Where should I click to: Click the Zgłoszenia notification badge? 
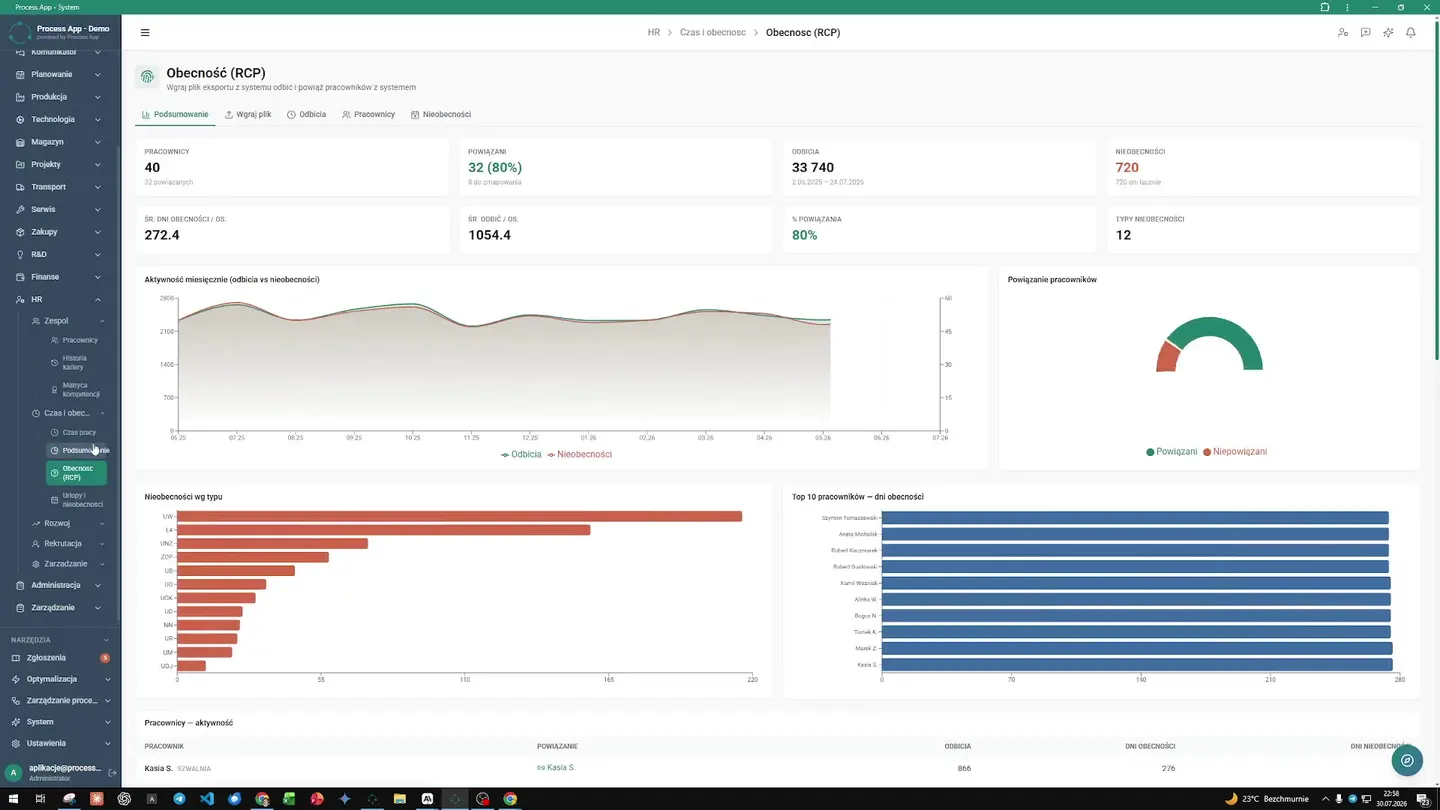point(105,658)
